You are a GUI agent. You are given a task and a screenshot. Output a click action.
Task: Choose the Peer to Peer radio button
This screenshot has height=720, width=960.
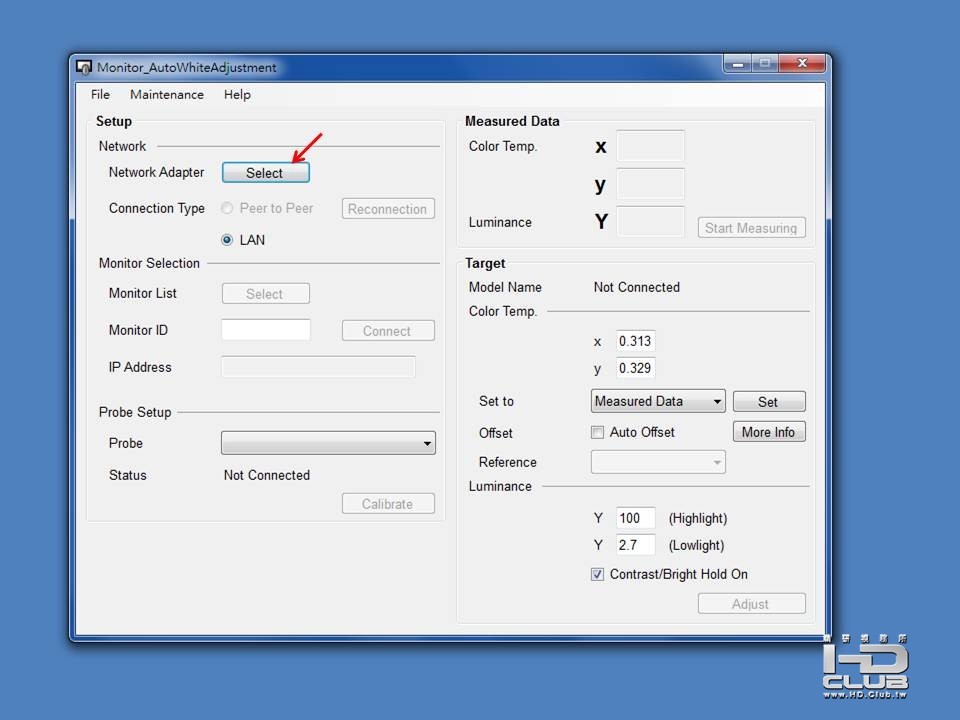227,208
